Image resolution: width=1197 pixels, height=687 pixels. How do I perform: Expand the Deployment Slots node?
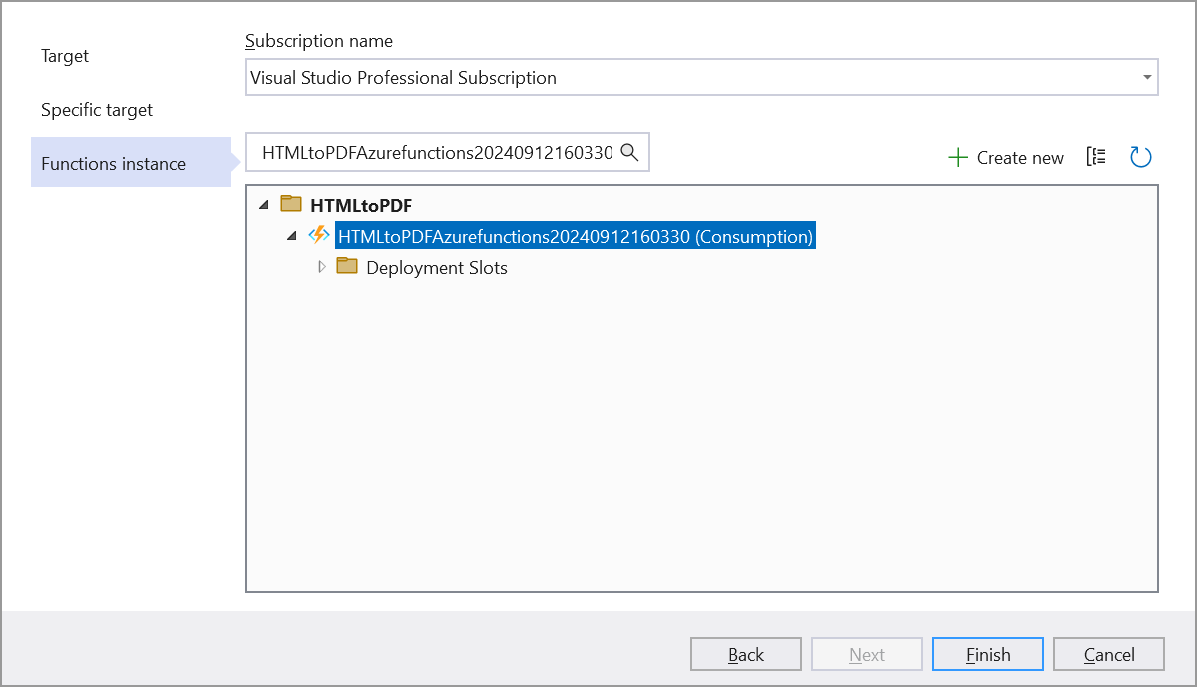[x=321, y=267]
